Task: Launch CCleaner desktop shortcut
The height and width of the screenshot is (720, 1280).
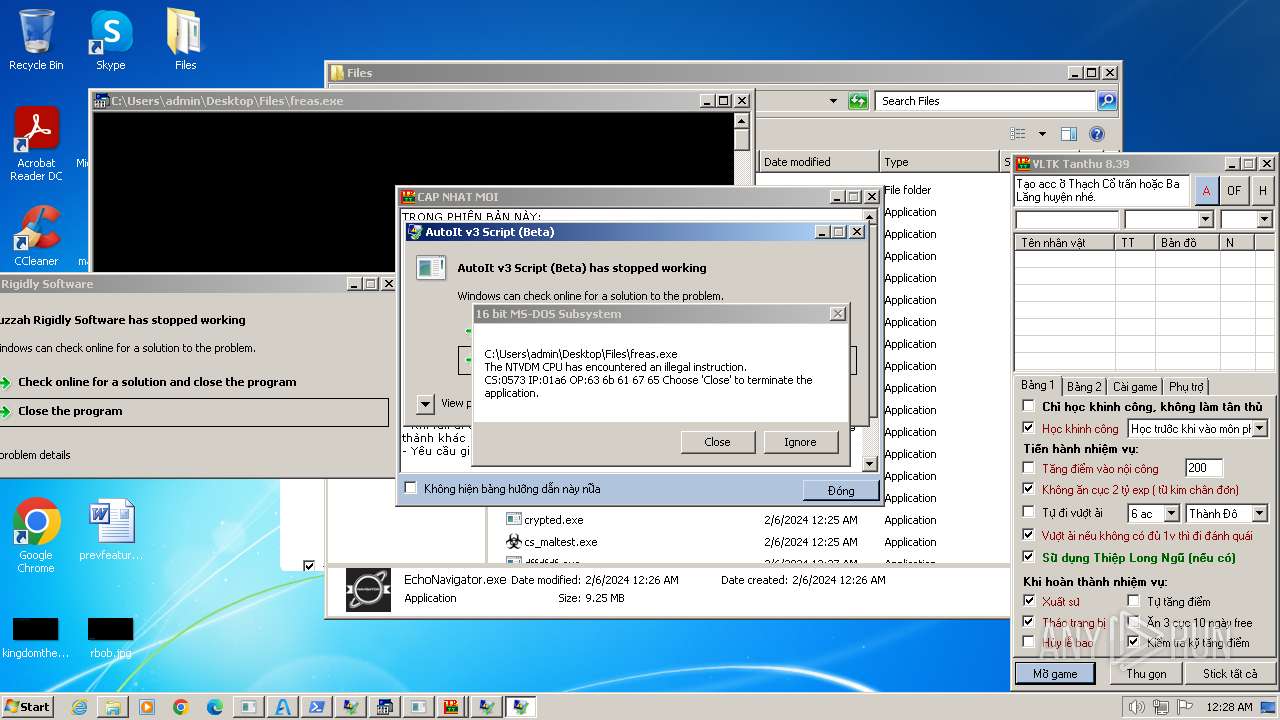Action: 36,236
